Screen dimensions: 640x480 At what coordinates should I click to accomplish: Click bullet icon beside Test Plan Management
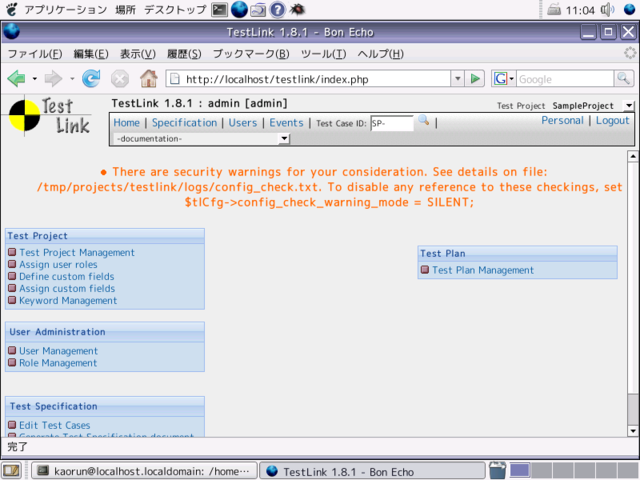(425, 270)
